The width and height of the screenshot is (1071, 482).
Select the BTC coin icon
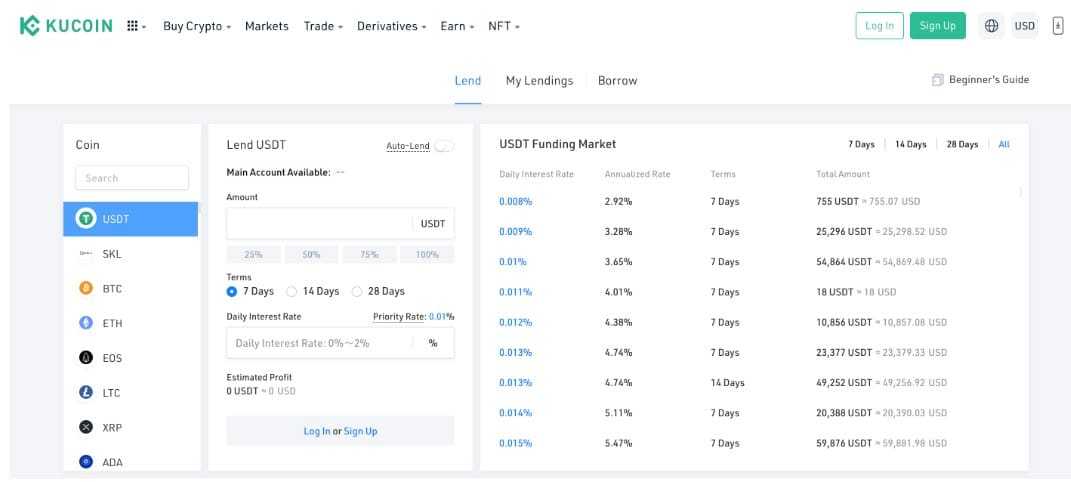point(86,288)
